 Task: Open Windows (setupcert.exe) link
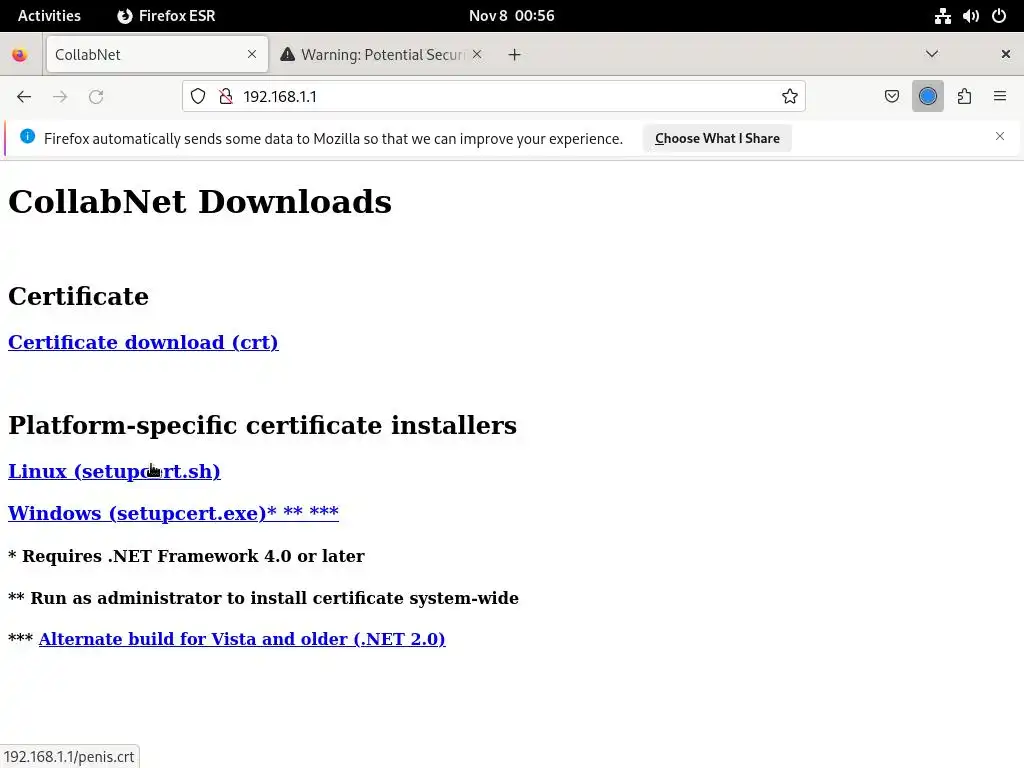pyautogui.click(x=173, y=513)
